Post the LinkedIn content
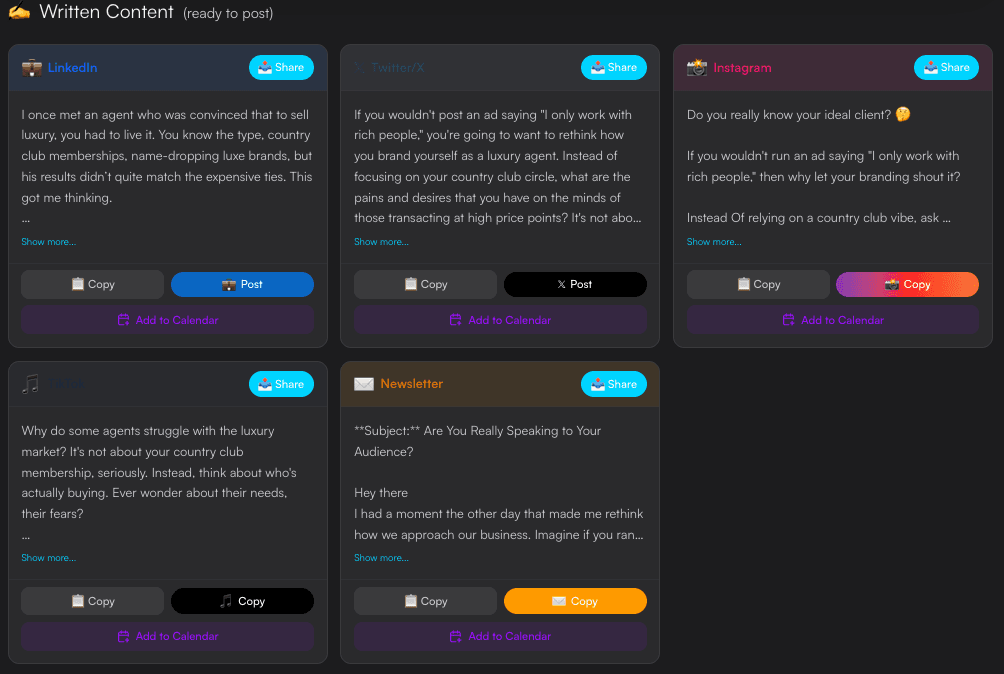Viewport: 1004px width, 674px height. click(242, 284)
